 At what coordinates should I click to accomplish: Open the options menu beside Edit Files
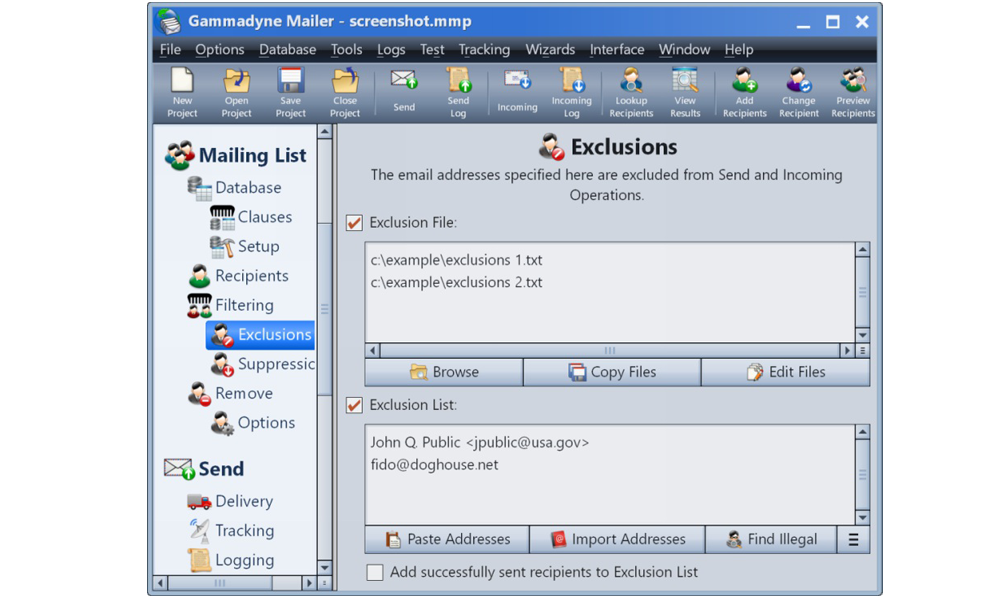tap(862, 351)
